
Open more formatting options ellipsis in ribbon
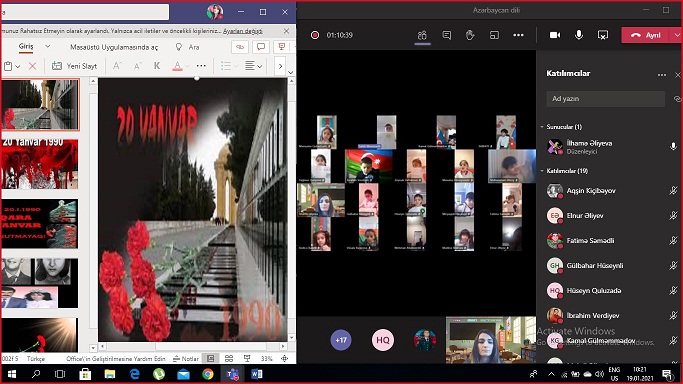[x=201, y=66]
